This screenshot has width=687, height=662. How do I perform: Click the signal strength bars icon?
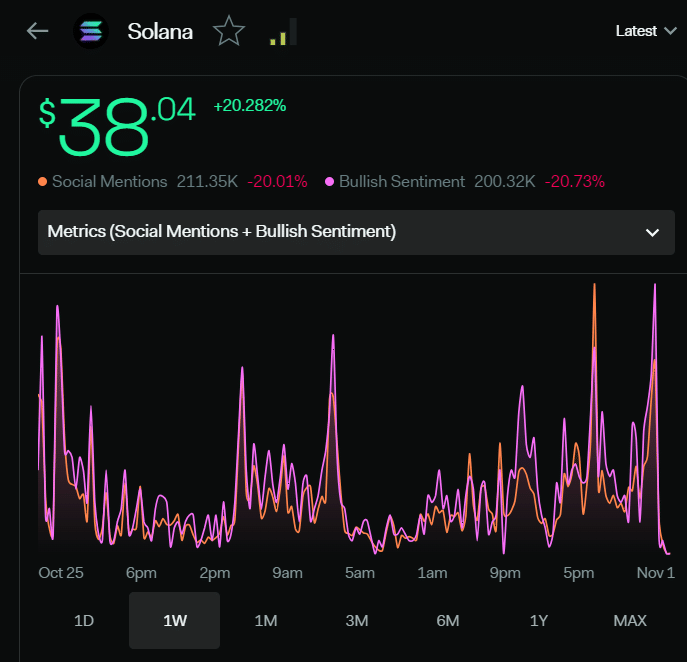point(283,32)
